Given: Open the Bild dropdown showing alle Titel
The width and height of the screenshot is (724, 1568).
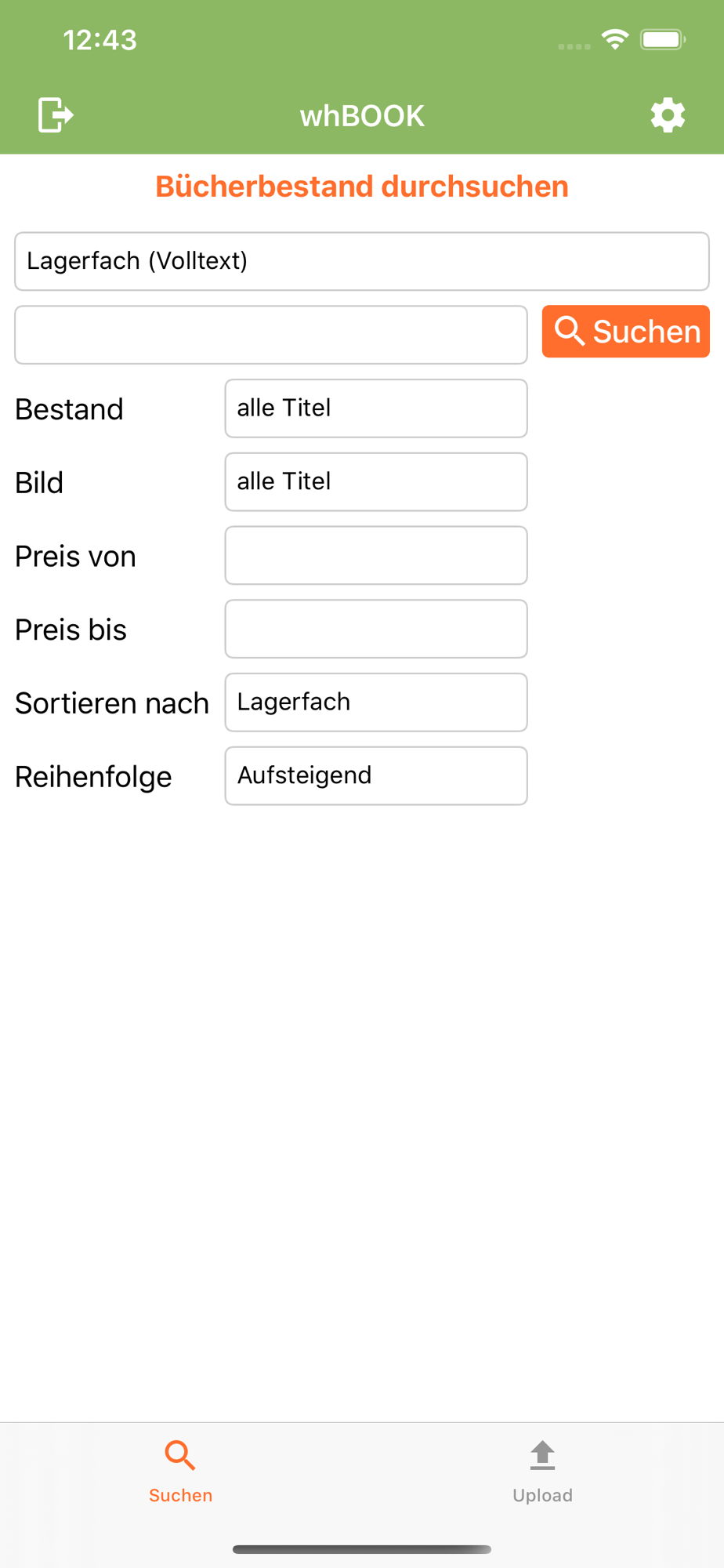Looking at the screenshot, I should (x=376, y=482).
